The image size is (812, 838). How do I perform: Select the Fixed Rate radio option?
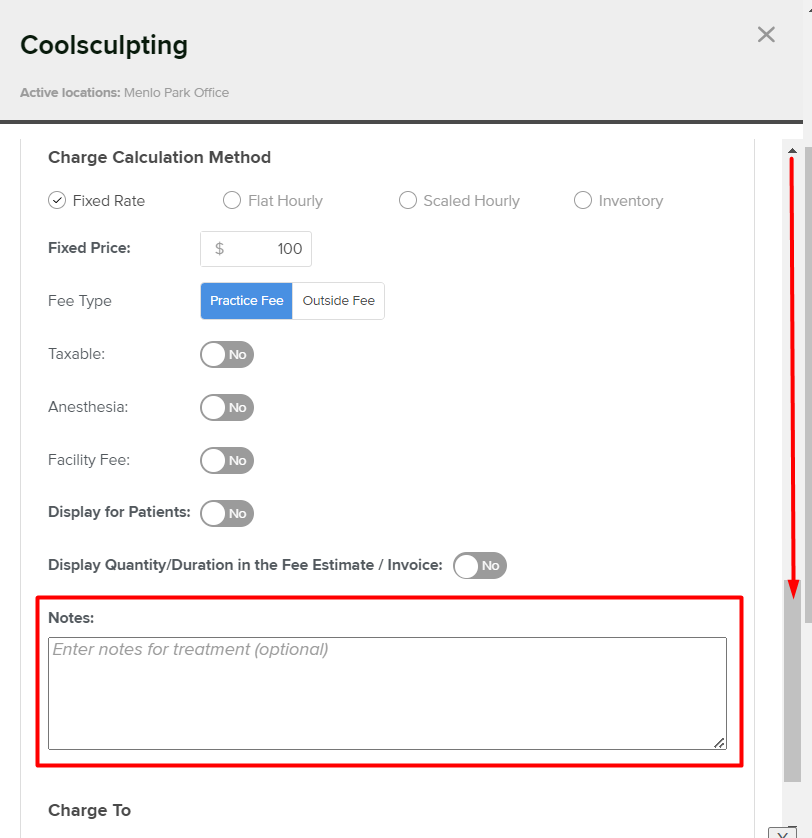pos(57,200)
